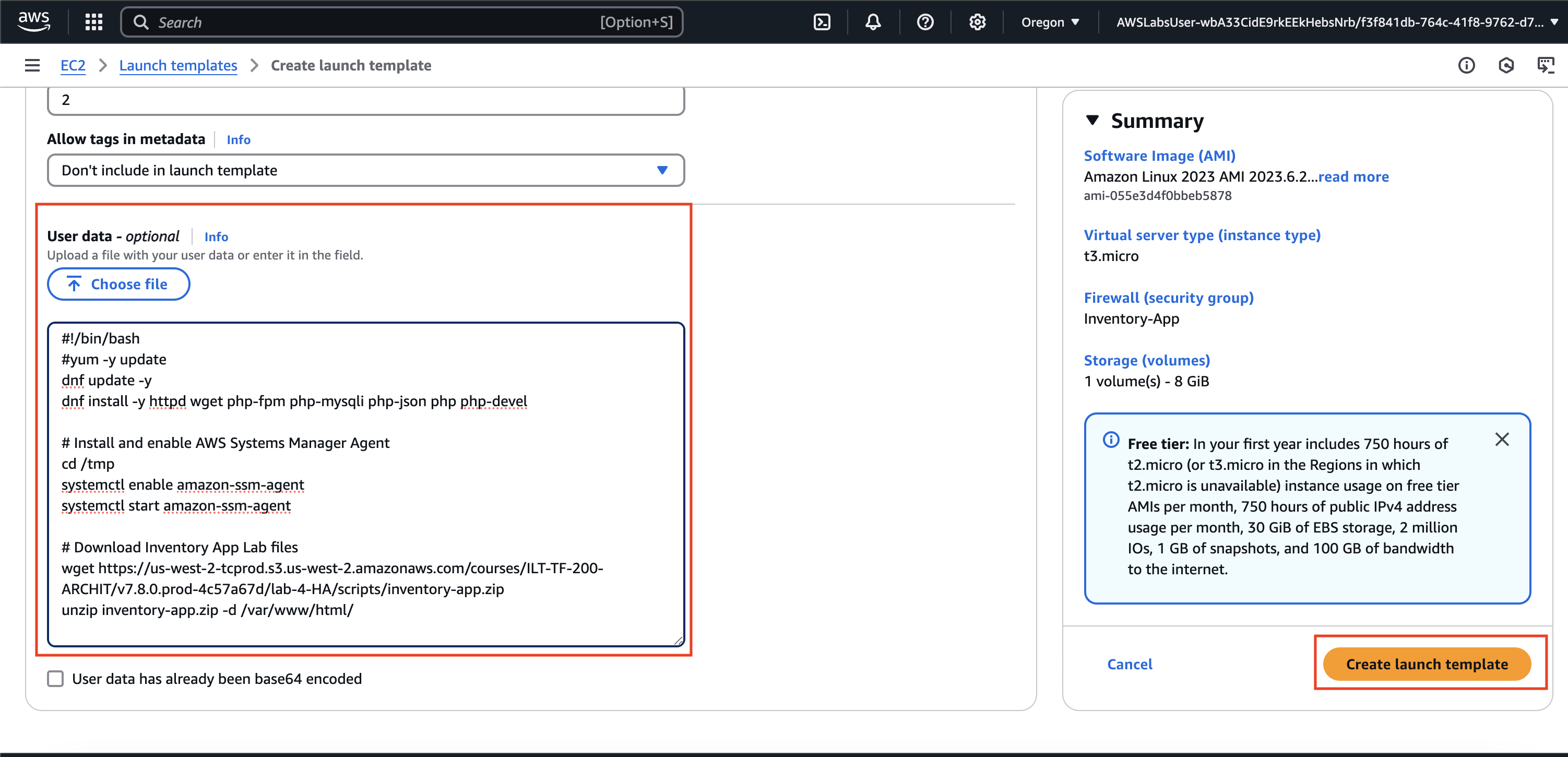
Task: Focus the top Search bar
Action: point(402,22)
